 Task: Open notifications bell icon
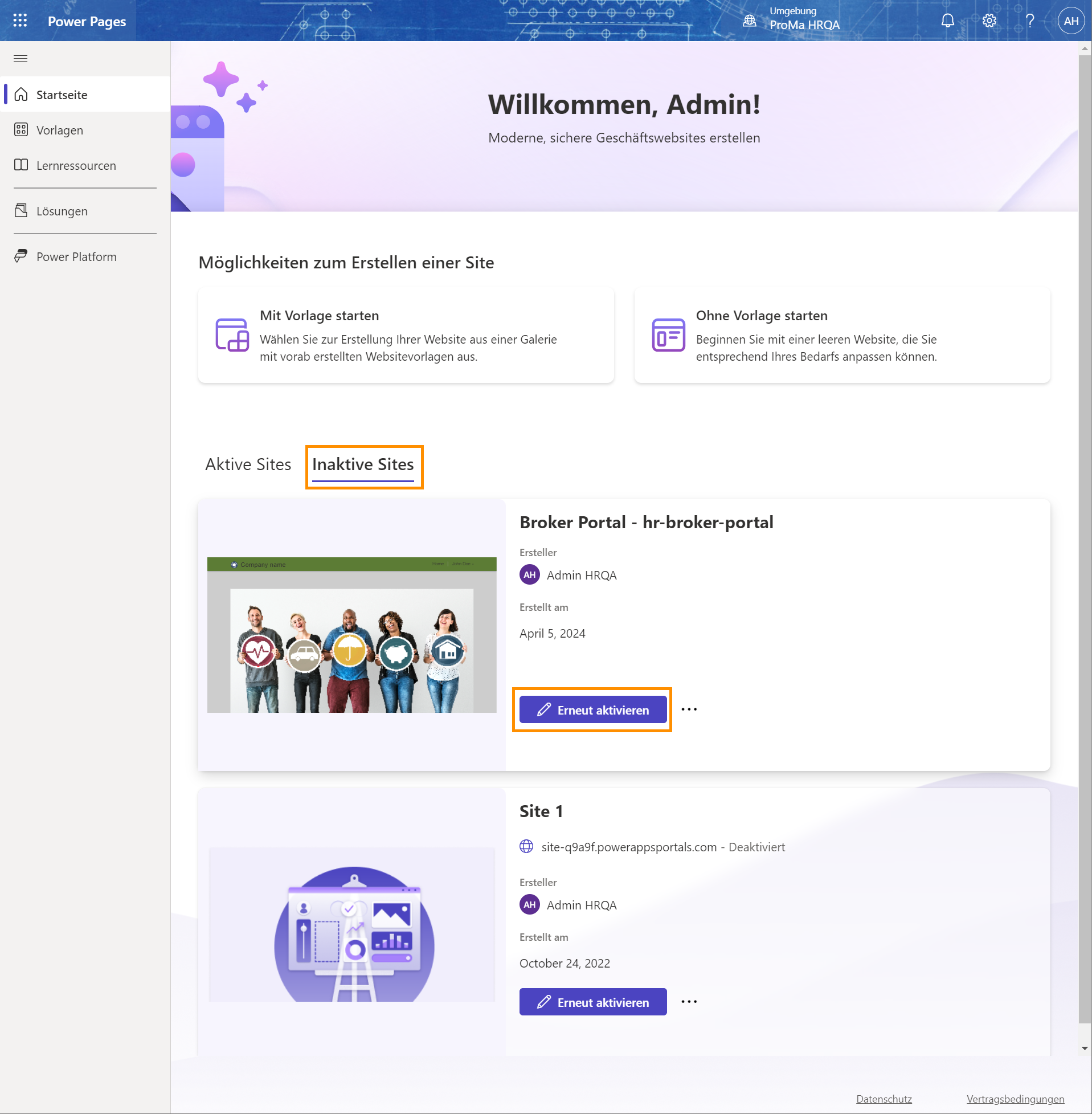click(x=947, y=21)
